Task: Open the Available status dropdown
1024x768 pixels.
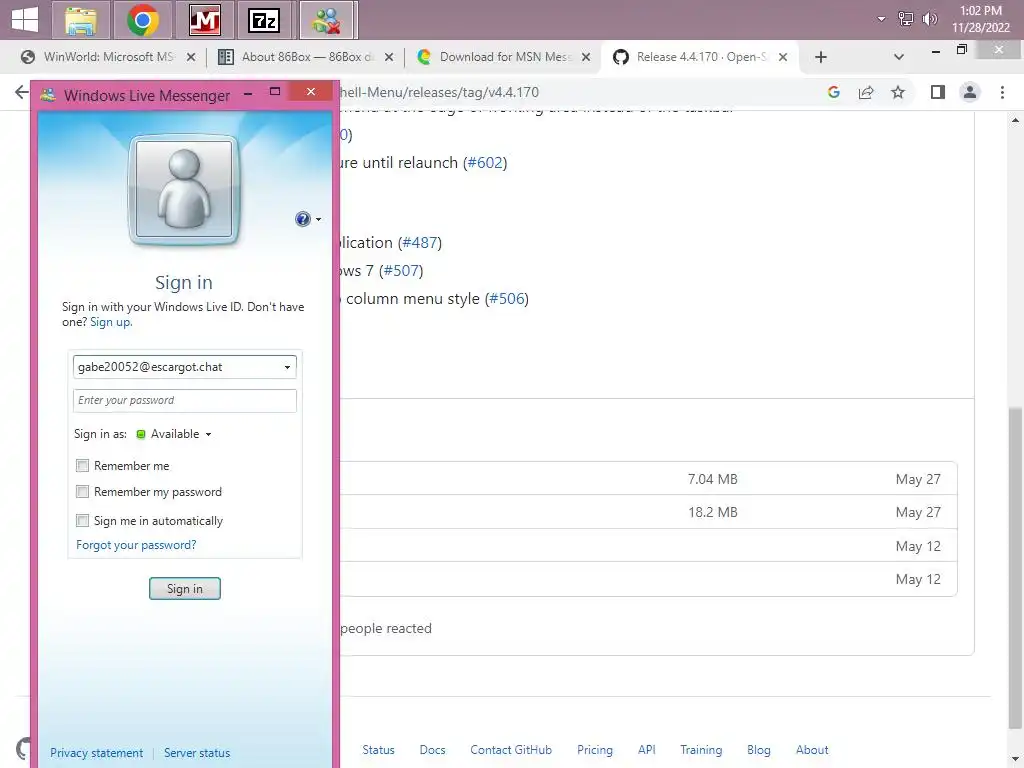Action: [174, 434]
